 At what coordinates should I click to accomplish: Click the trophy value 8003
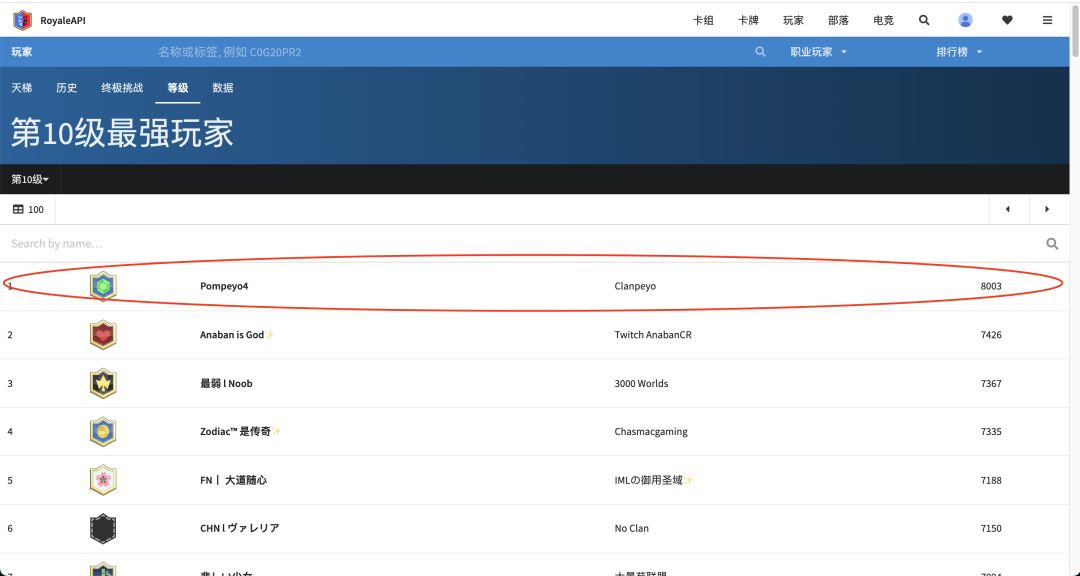point(991,286)
